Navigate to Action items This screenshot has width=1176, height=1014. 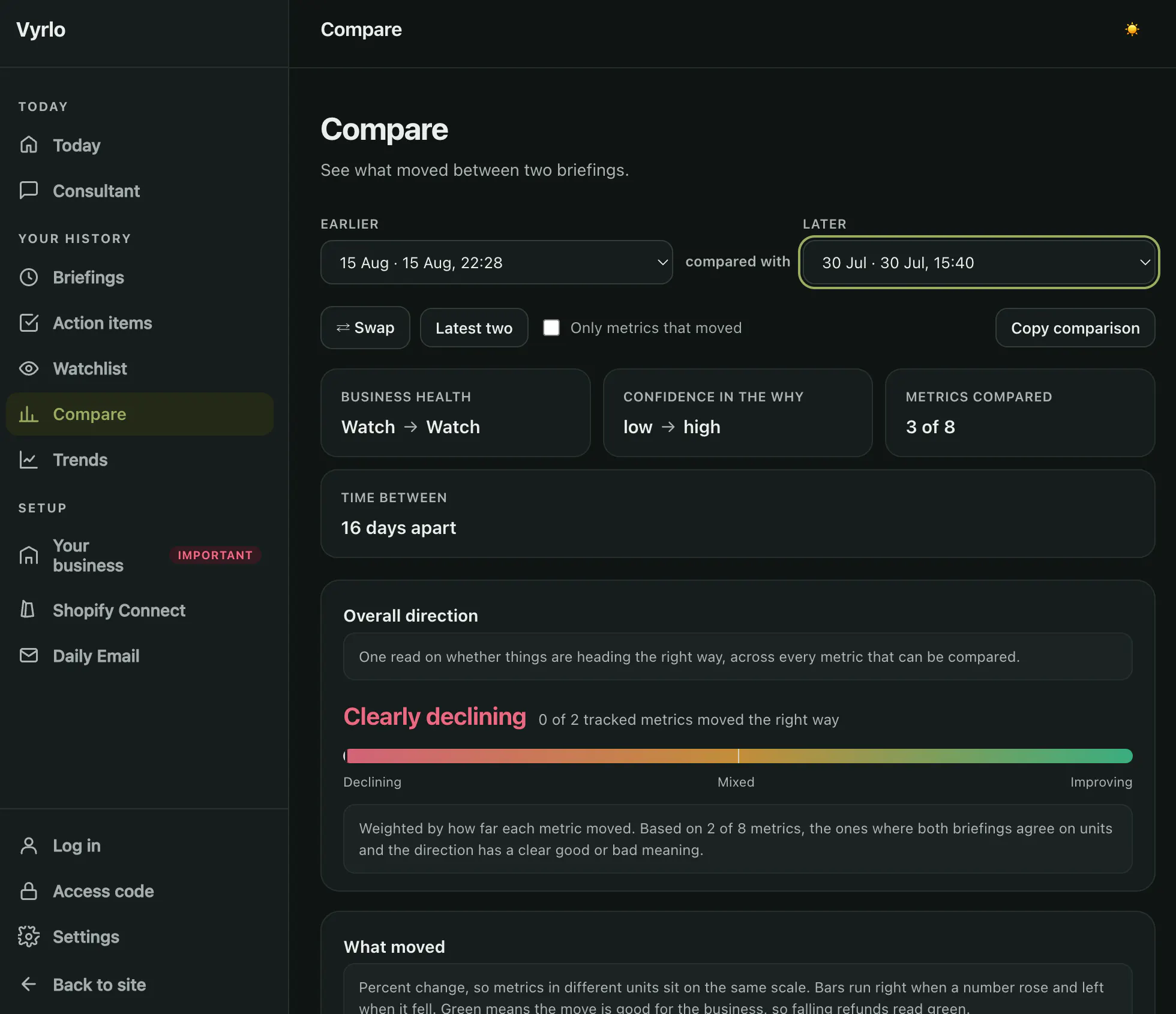pyautogui.click(x=139, y=323)
